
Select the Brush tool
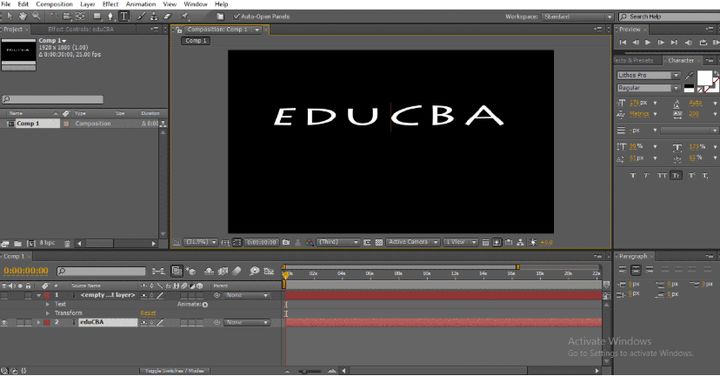pos(141,17)
